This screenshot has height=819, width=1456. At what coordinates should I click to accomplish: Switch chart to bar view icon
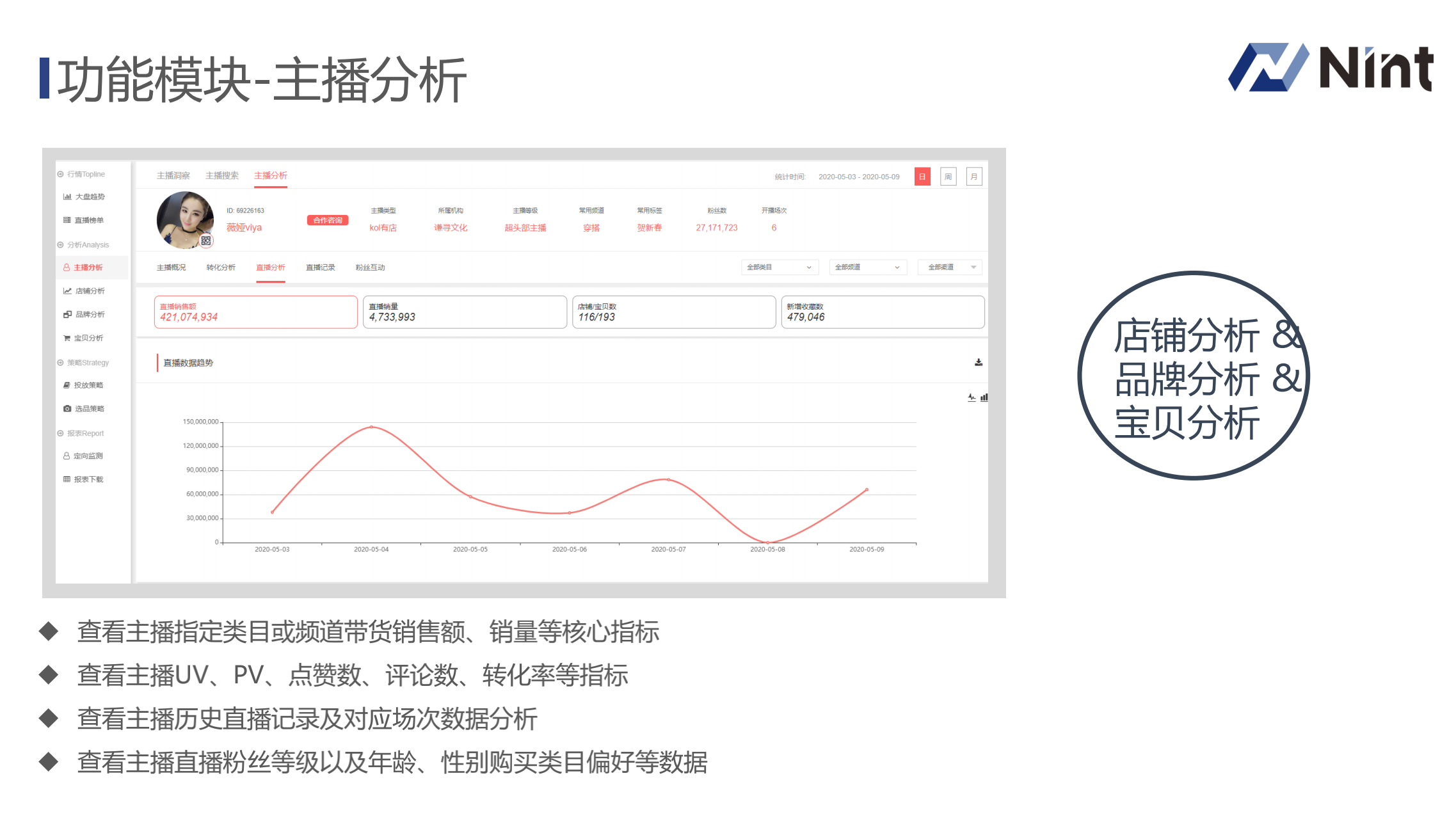point(984,397)
